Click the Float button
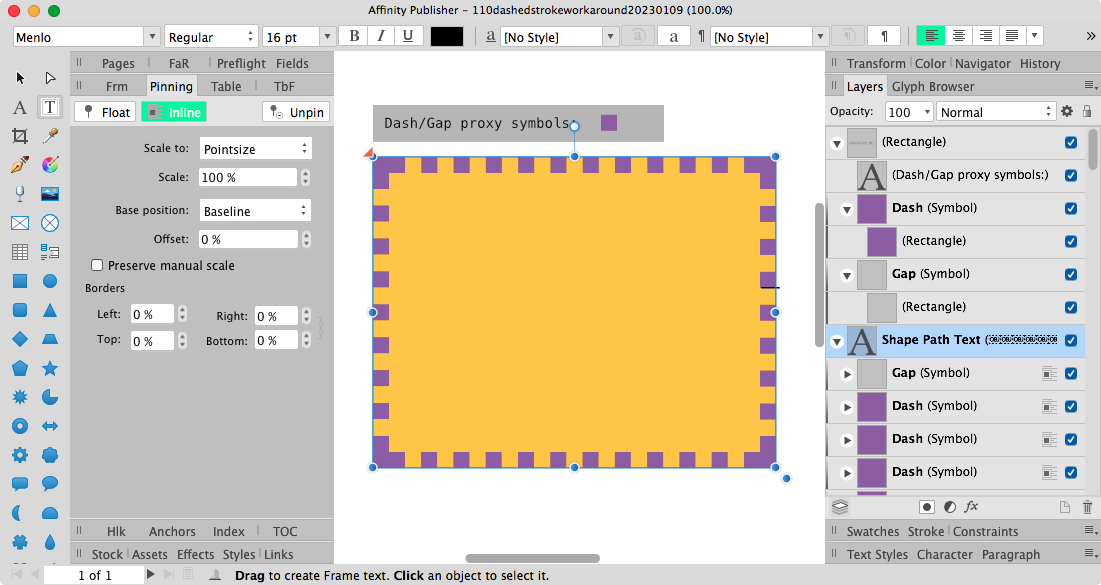The image size is (1101, 585). point(104,111)
